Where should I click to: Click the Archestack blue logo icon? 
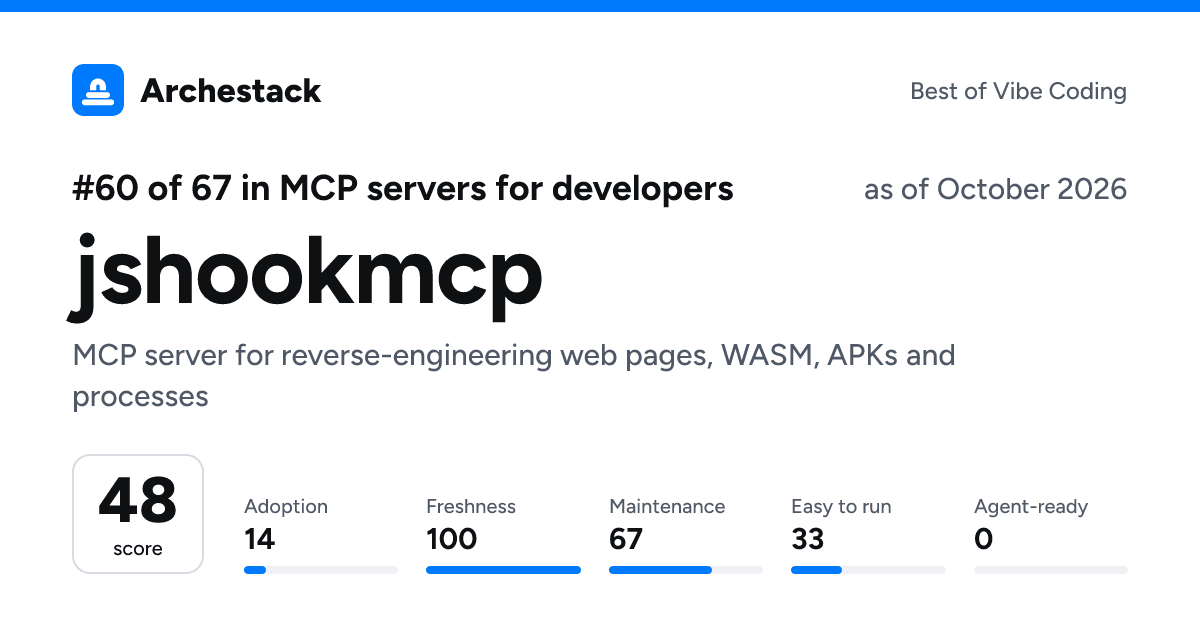(x=98, y=90)
